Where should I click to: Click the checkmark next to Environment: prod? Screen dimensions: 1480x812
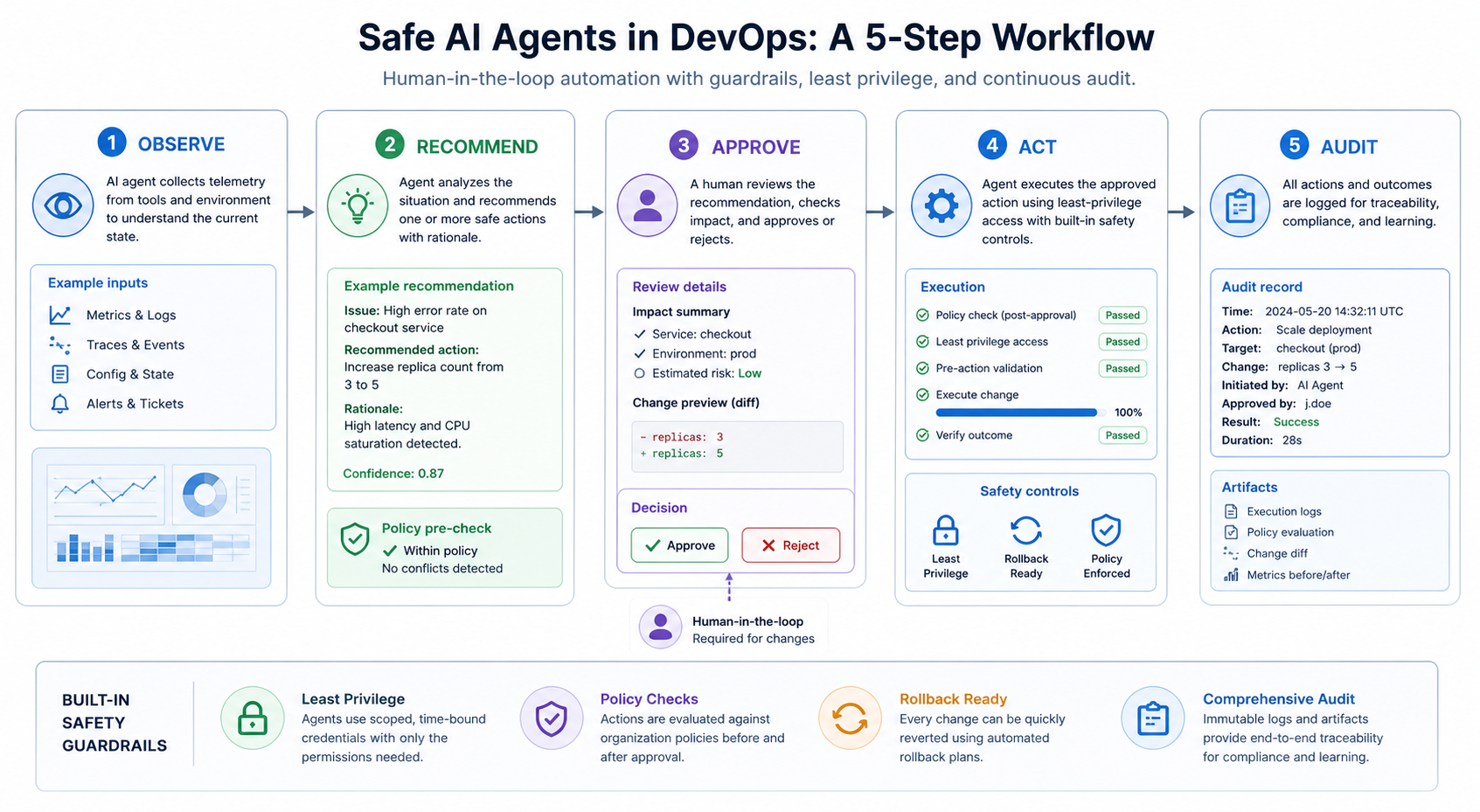pos(640,353)
